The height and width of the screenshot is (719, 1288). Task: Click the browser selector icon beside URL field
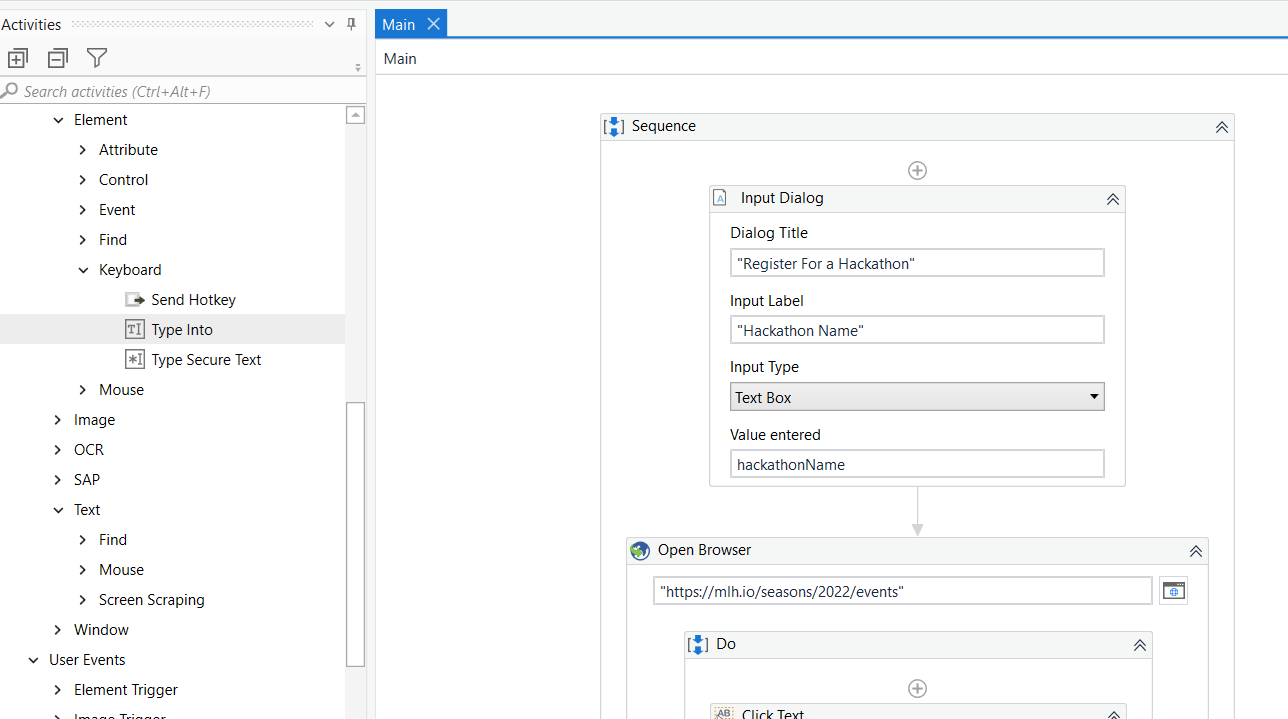1174,591
